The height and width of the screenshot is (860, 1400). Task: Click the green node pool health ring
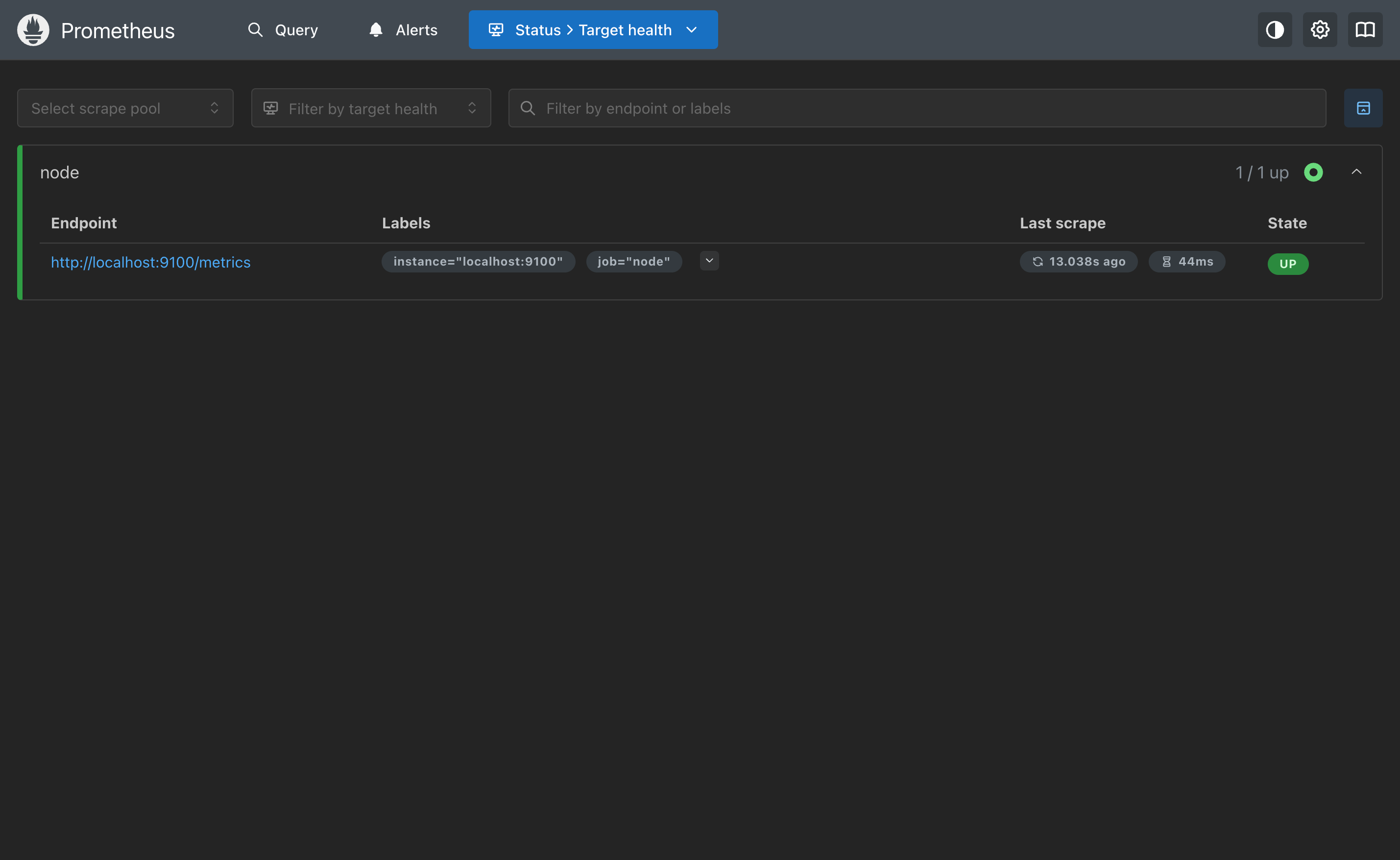tap(1313, 172)
